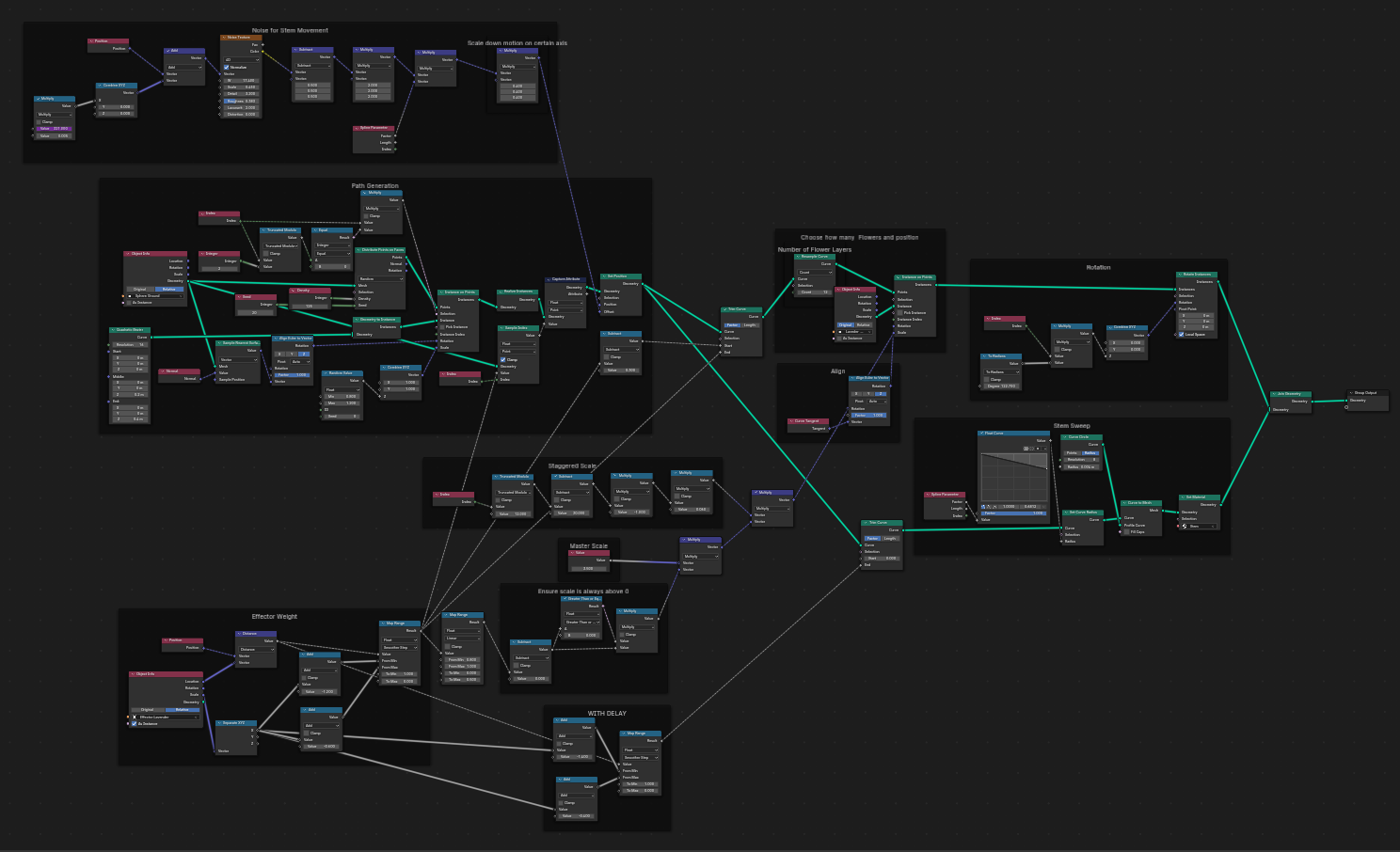
Task: Click Count field in Resample Curve node
Action: tap(815, 292)
